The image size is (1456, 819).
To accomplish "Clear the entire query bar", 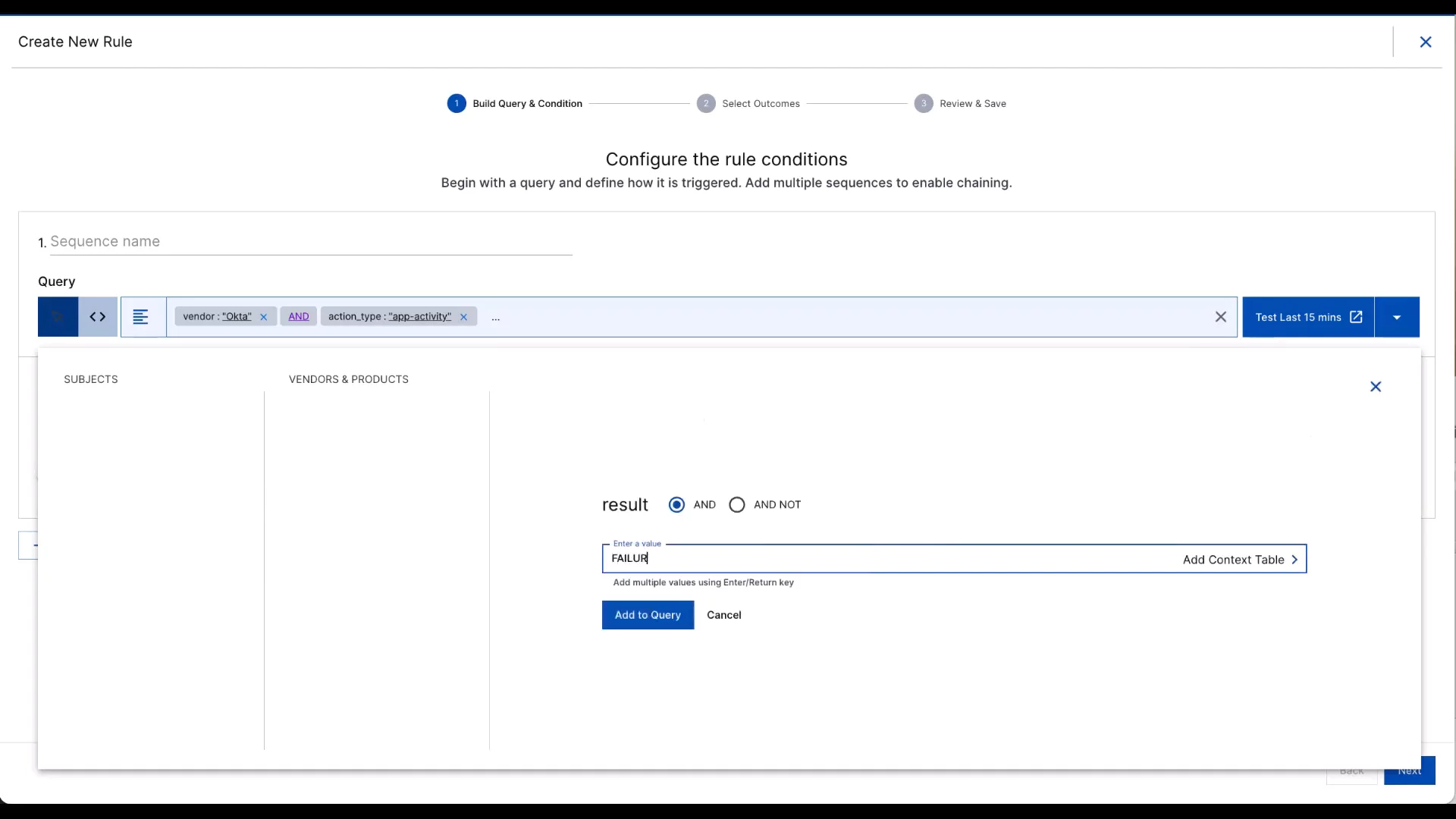I will pyautogui.click(x=1220, y=317).
